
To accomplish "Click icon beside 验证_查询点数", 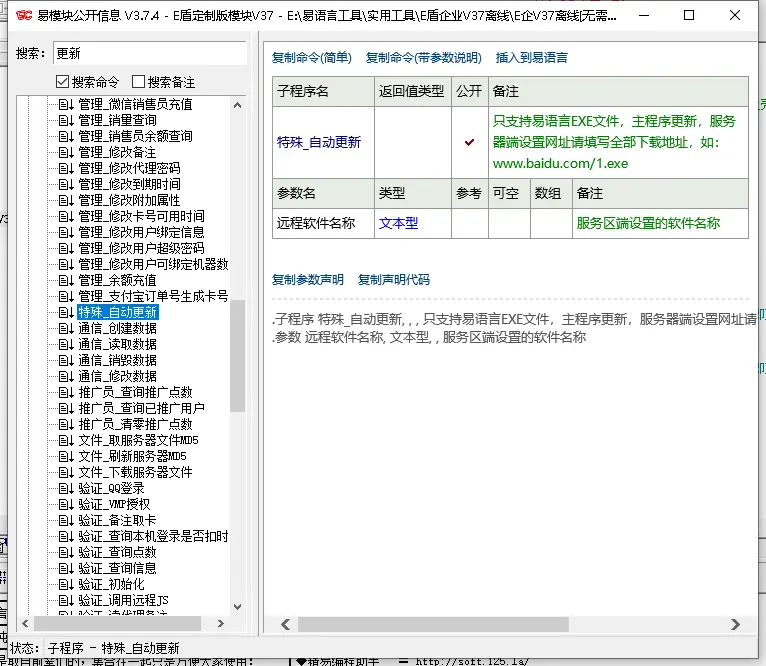I will coord(66,553).
